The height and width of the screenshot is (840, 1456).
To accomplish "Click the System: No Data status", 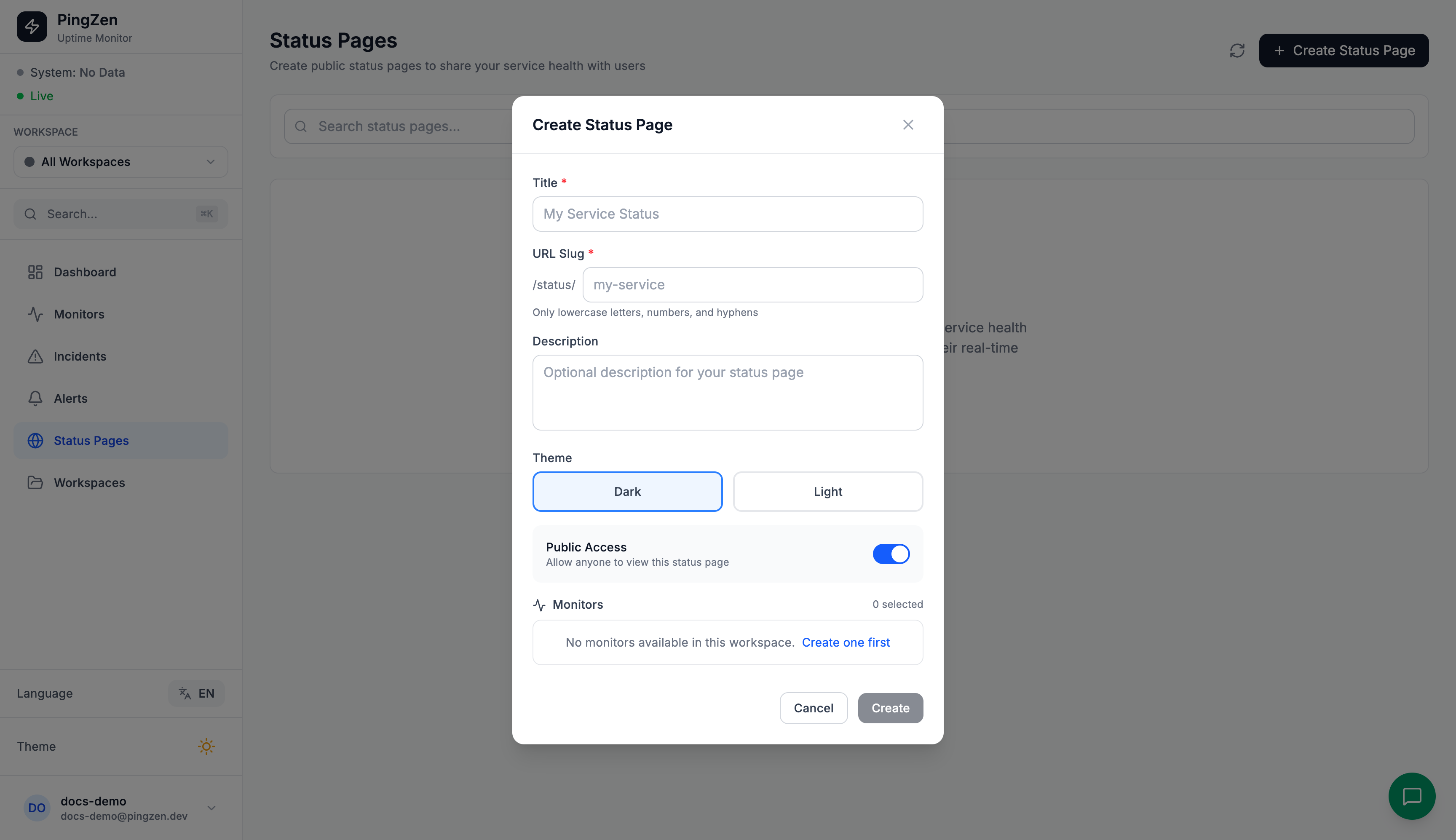I will tap(71, 73).
